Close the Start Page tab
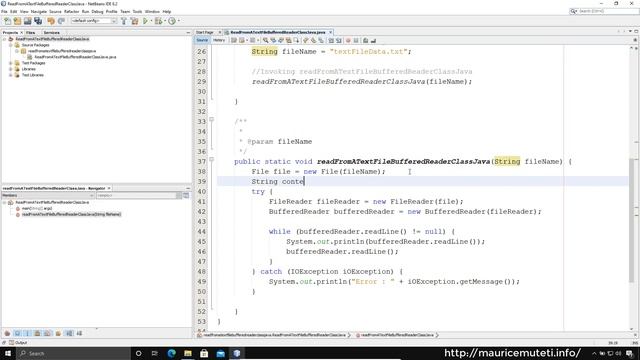 [x=220, y=32]
